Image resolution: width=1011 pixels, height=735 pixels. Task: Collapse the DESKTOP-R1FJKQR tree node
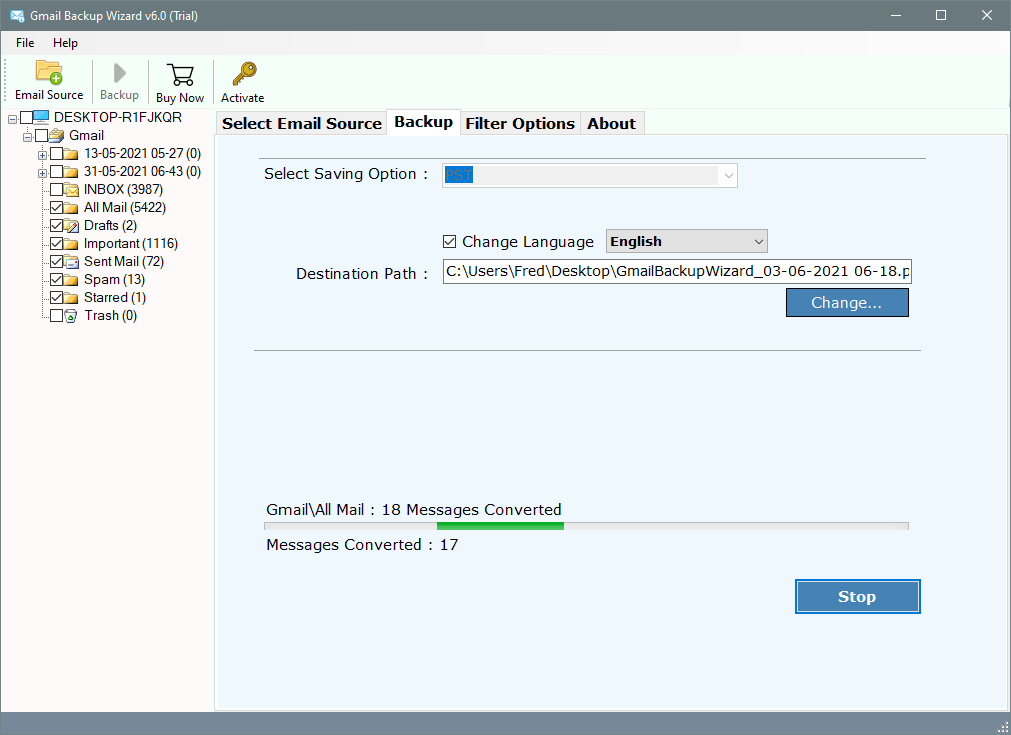[12, 119]
